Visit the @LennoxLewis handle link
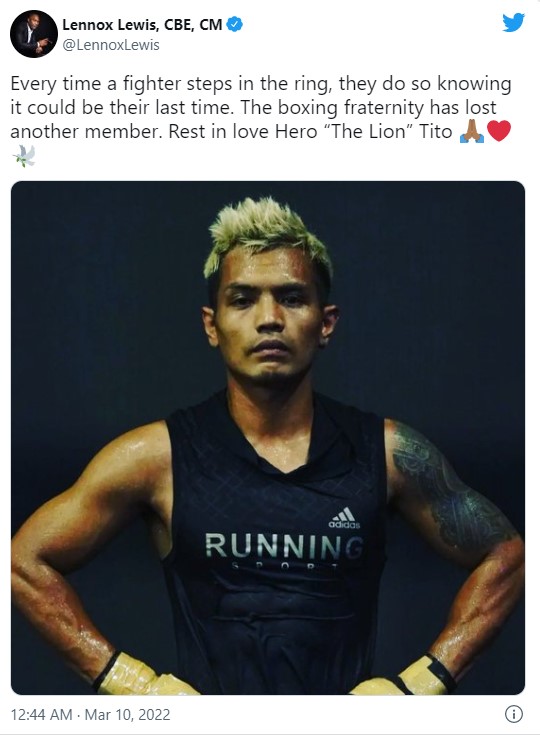 tap(111, 45)
